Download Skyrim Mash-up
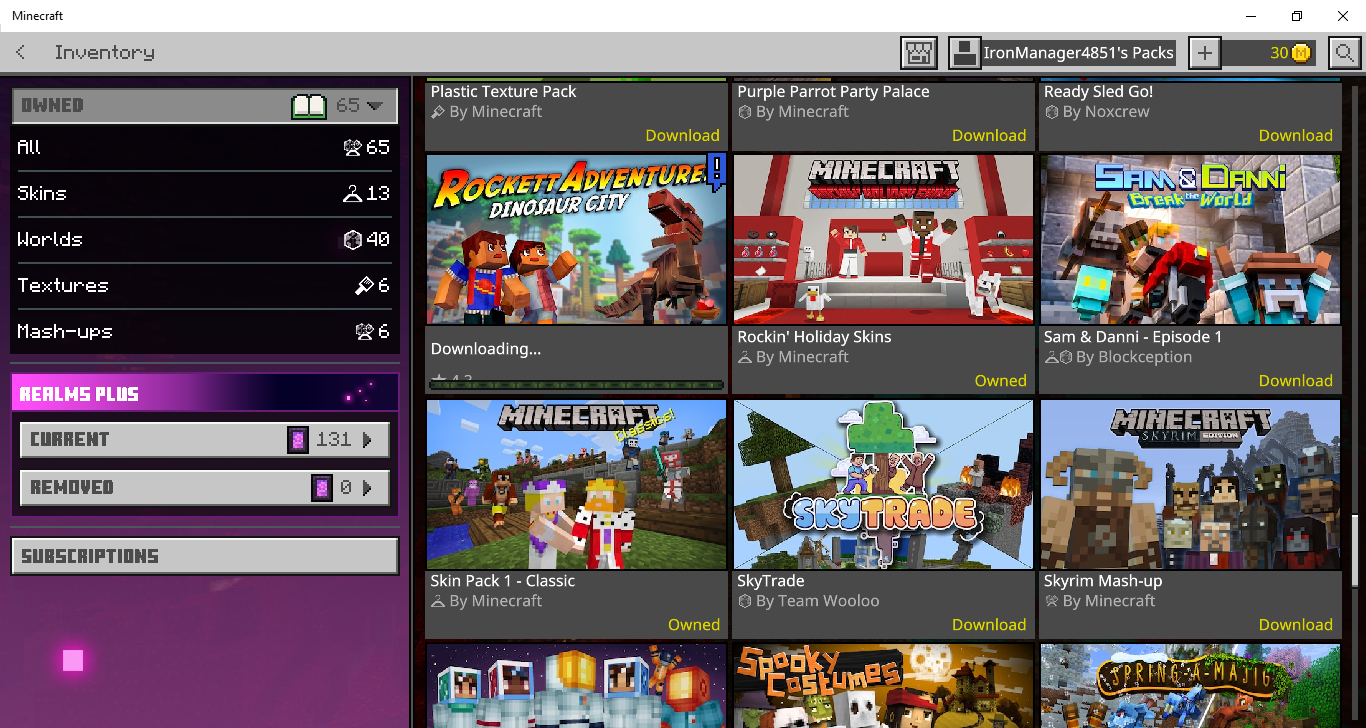The image size is (1366, 728). (x=1295, y=625)
